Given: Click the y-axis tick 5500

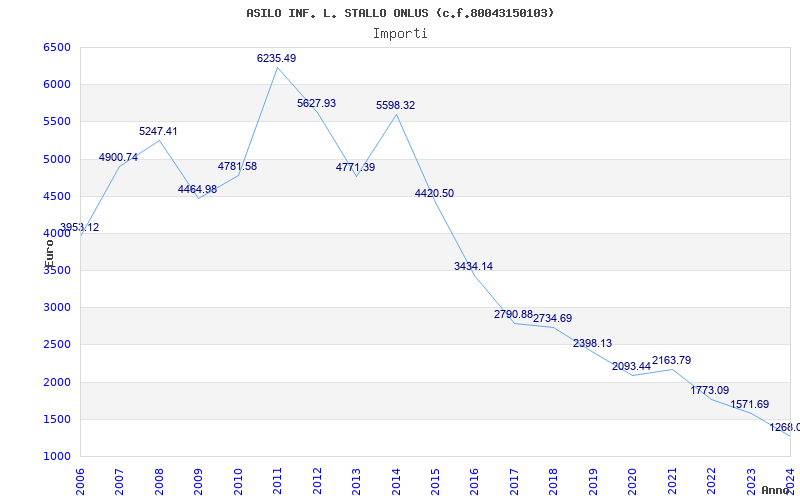Looking at the screenshot, I should pyautogui.click(x=57, y=122).
